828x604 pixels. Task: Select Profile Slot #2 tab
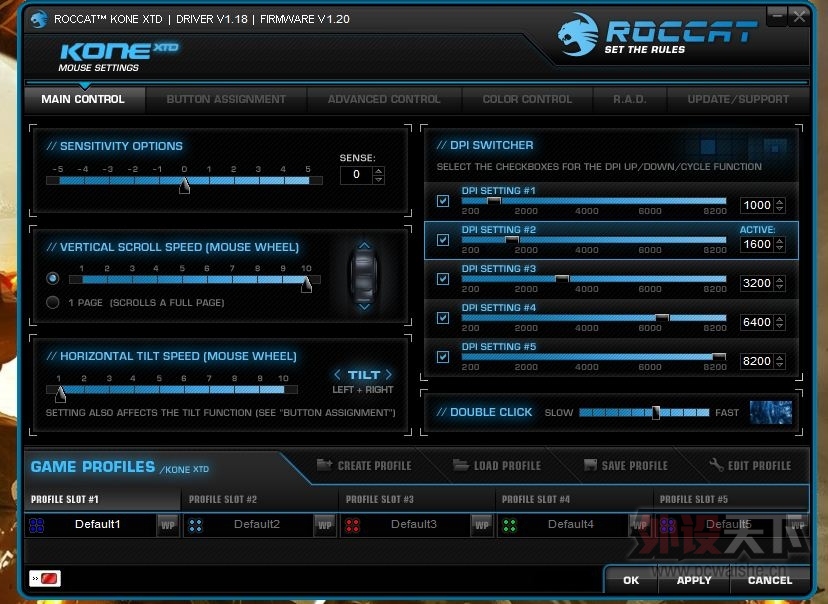(x=259, y=499)
